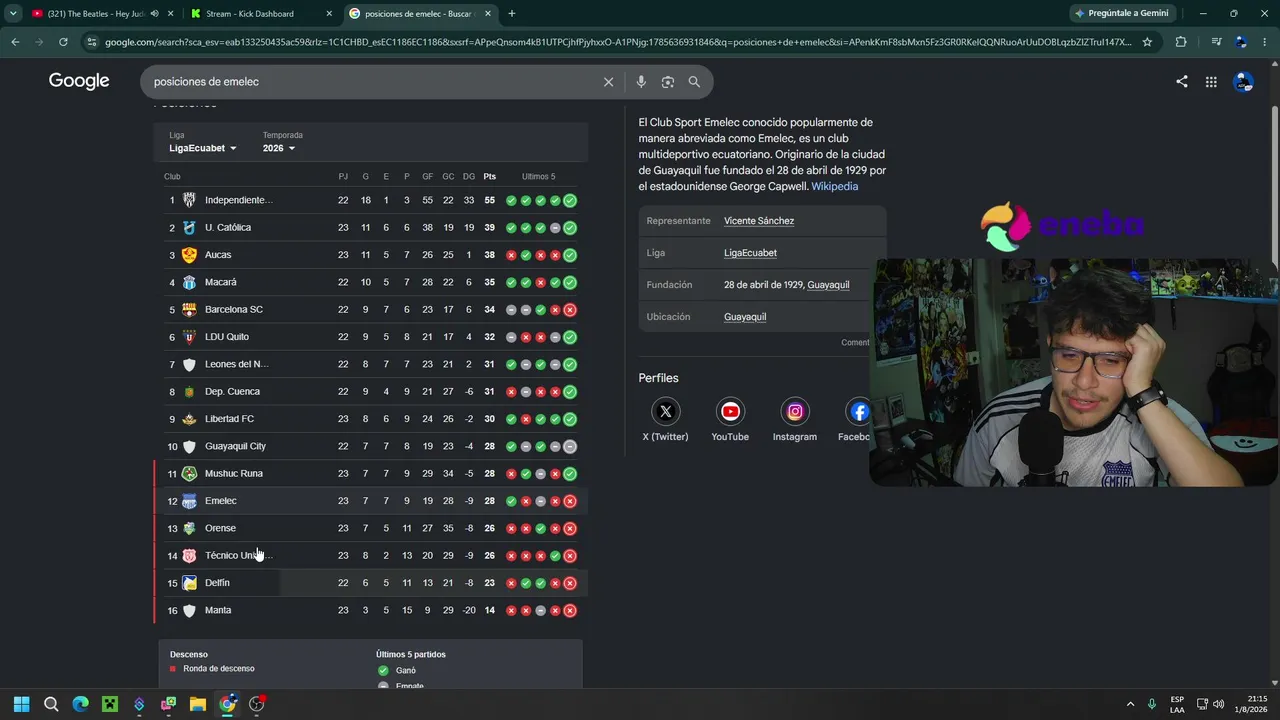Open the Liga dropdown showing LigaEcuabet
The width and height of the screenshot is (1280, 720).
point(203,148)
